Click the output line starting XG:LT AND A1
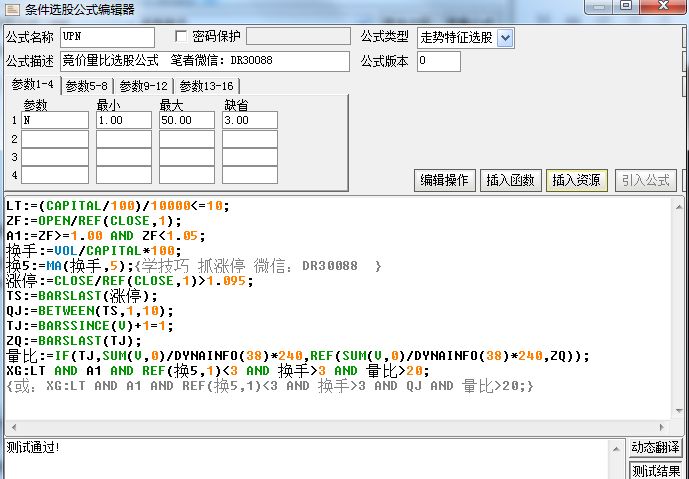Viewport: 689px width, 479px height. point(218,371)
